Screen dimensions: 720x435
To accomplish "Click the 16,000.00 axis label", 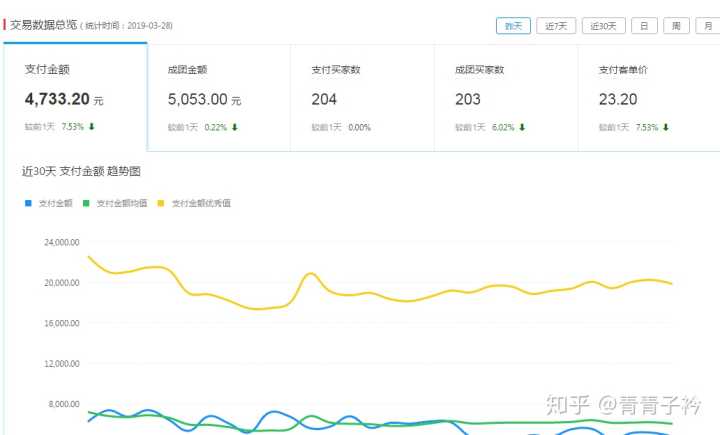I will pos(62,323).
